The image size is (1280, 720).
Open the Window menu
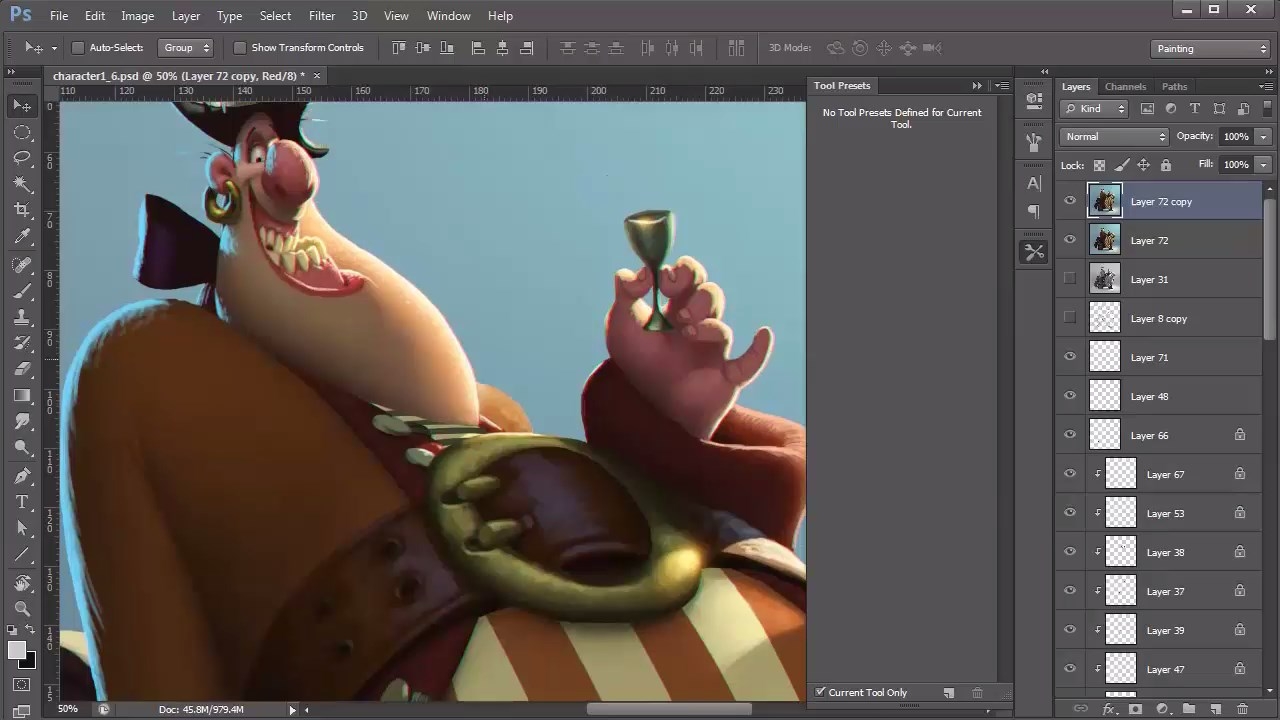point(449,16)
